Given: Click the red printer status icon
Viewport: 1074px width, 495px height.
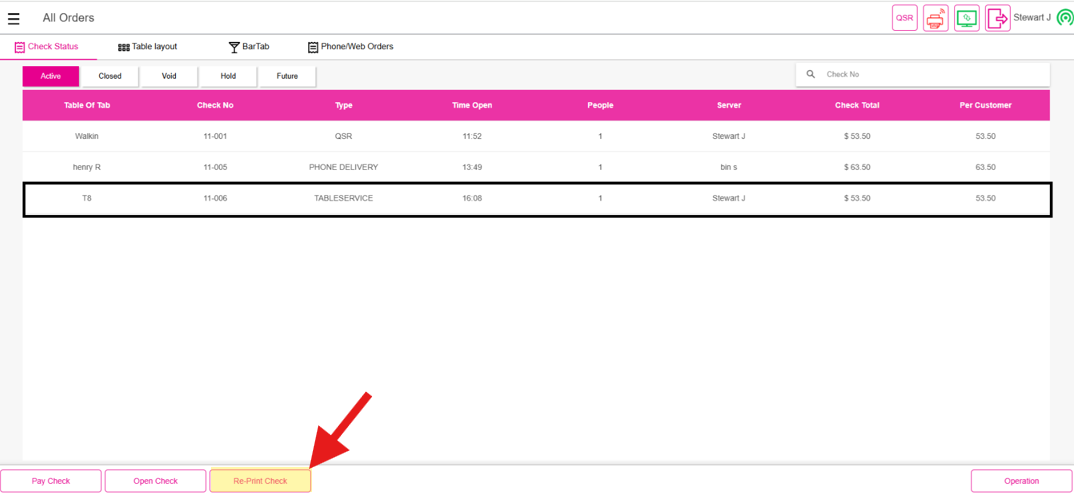Looking at the screenshot, I should pyautogui.click(x=935, y=18).
